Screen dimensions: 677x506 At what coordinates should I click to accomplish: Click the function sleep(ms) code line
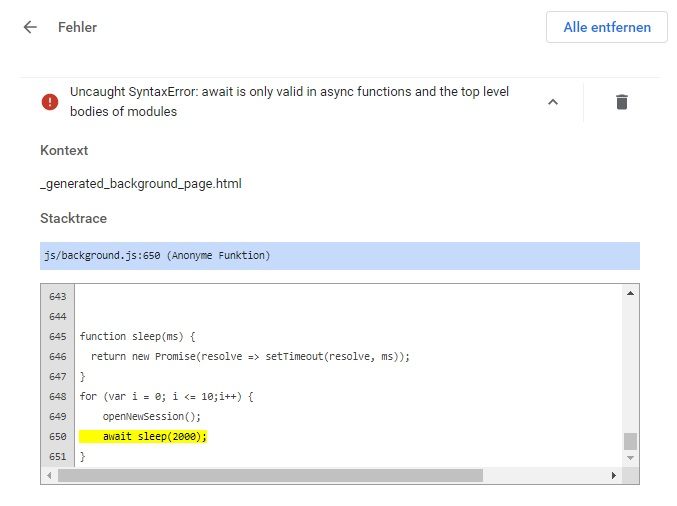(137, 336)
